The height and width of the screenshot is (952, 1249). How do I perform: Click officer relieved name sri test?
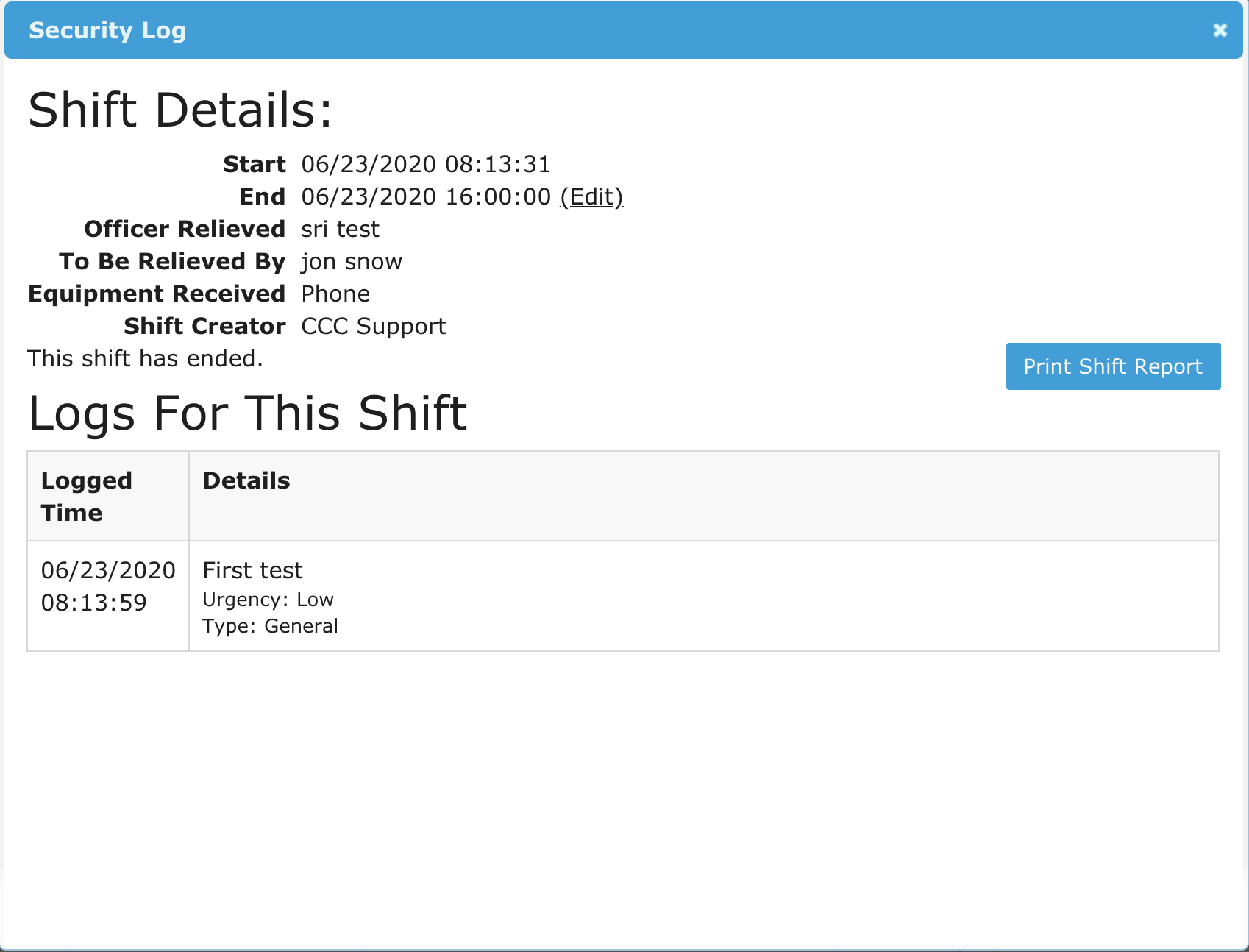(x=339, y=229)
